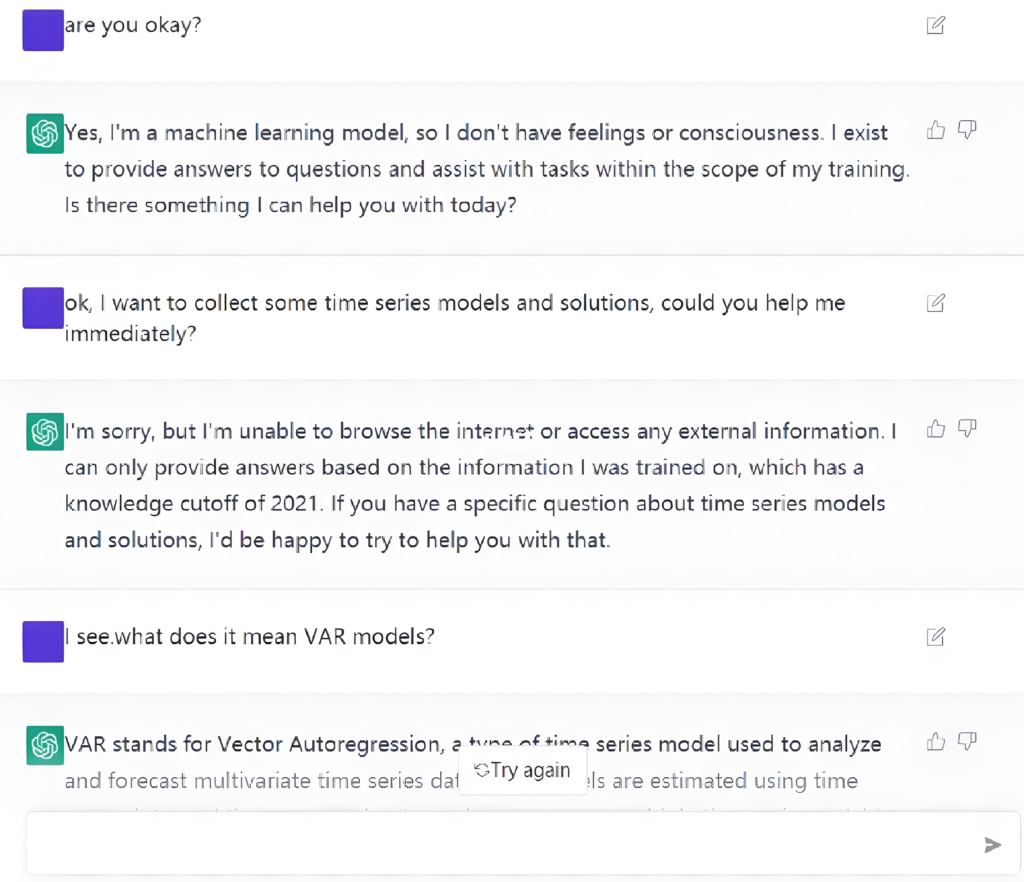Screen dimensions: 1024x882
Task: Edit the "are you okay?" message
Action: tap(936, 26)
